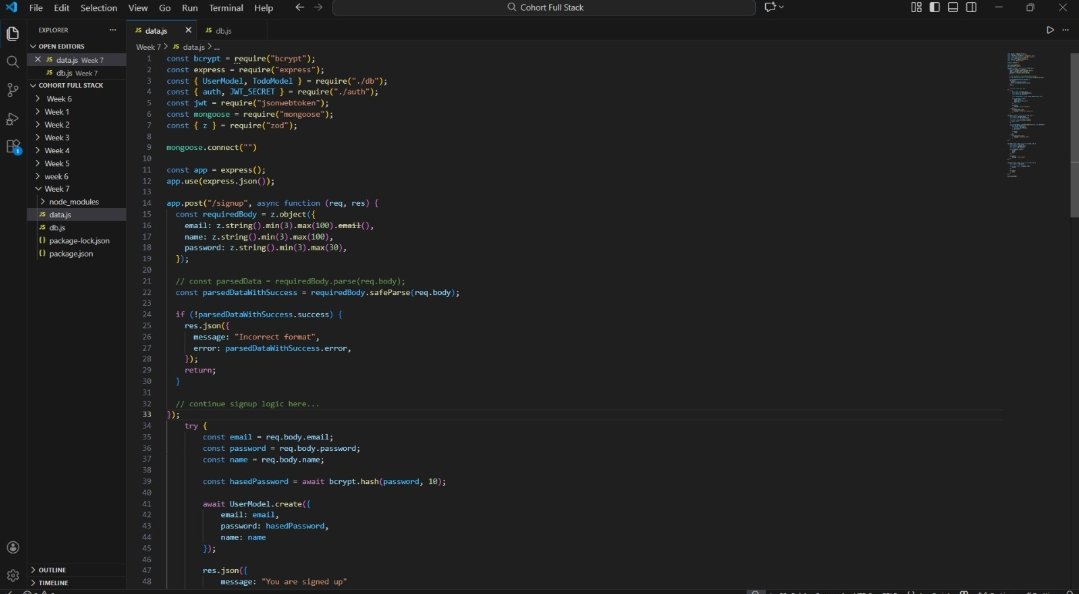Viewport: 1079px width, 594px height.
Task: Click the editor vertical scrollbar
Action: tap(1074, 138)
